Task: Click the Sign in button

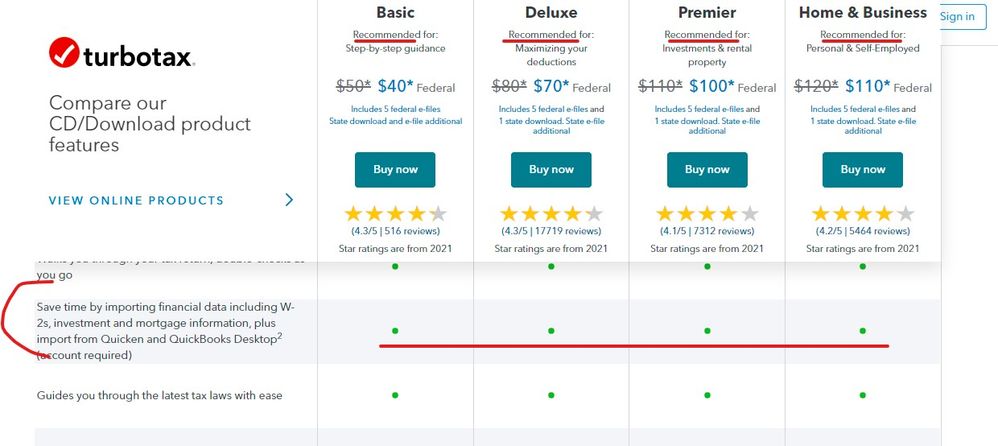Action: [957, 16]
